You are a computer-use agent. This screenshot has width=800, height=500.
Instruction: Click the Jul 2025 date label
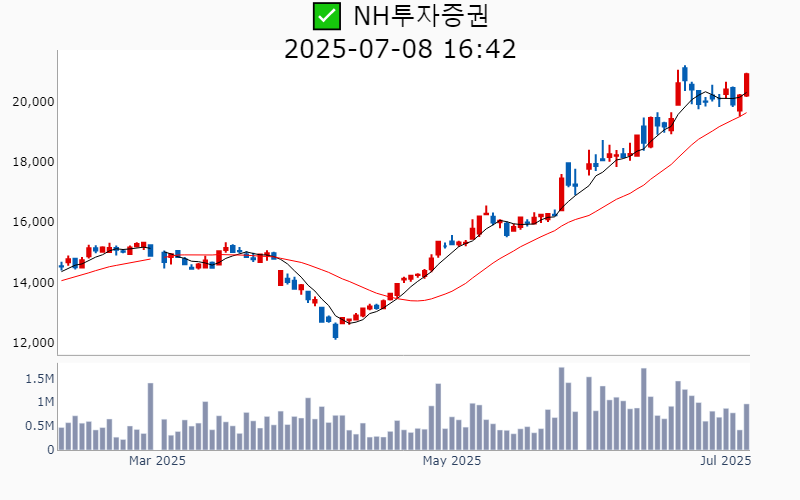[x=726, y=461]
